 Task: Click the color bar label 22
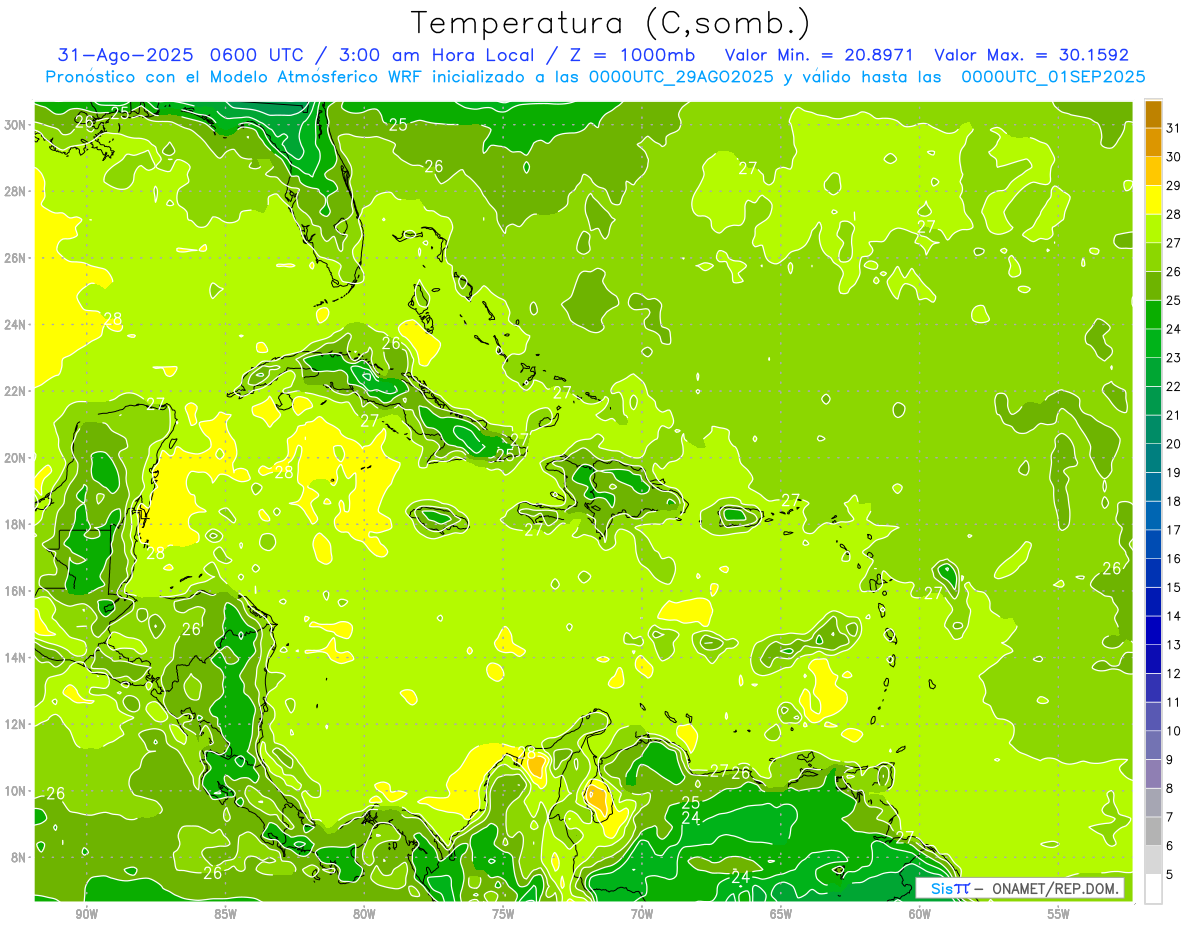coord(1174,387)
